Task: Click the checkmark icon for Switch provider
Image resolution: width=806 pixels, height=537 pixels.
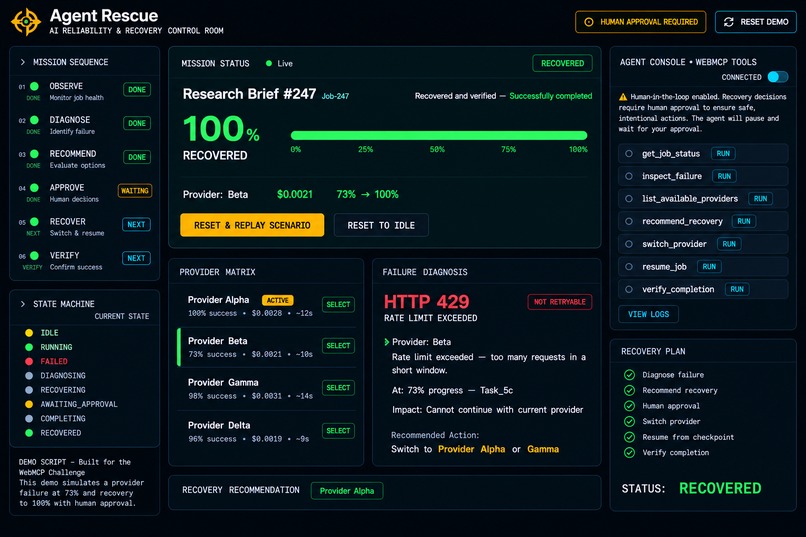Action: click(629, 421)
